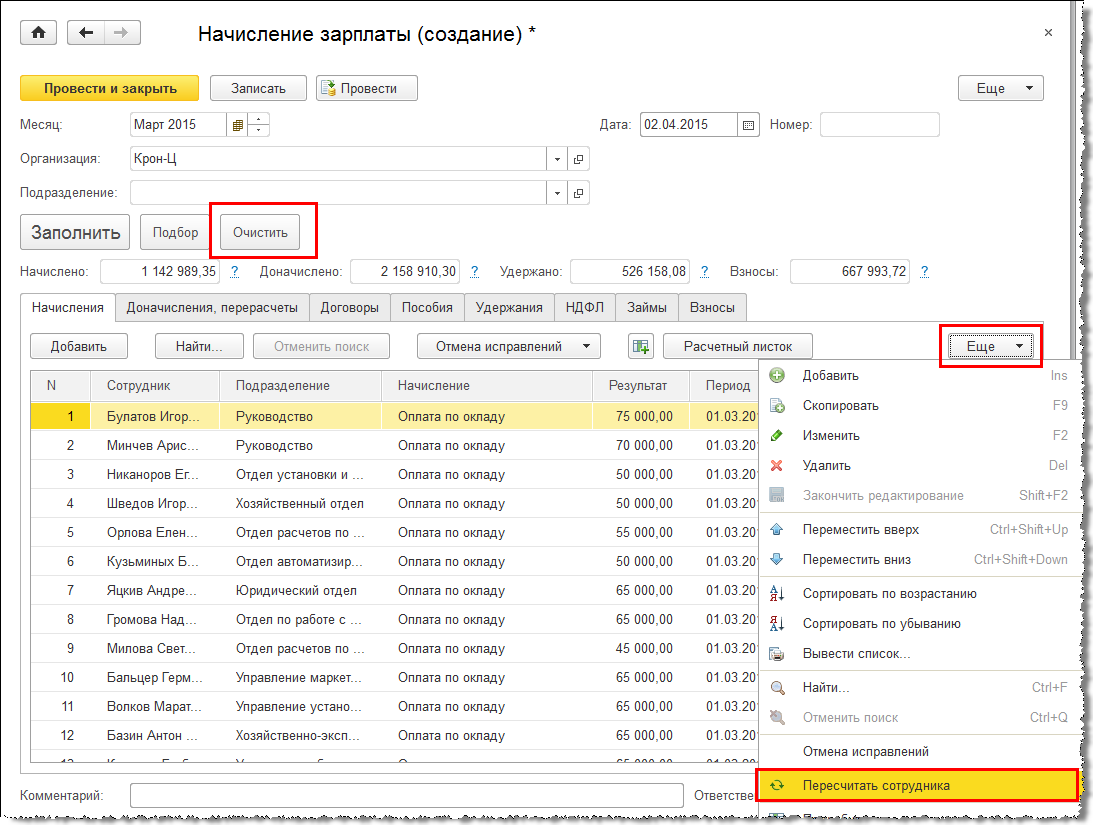Open the month picker icon next to Март 2015
This screenshot has height=825, width=1093.
pyautogui.click(x=238, y=125)
